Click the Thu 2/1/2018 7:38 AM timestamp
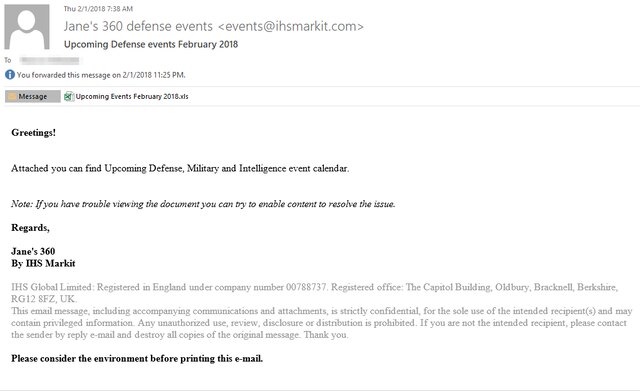 click(98, 9)
